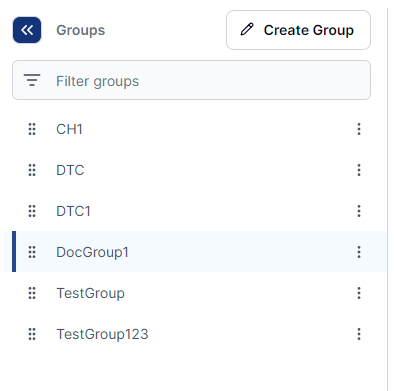Open the three-dot menu for TestGroup123
The width and height of the screenshot is (394, 391).
[x=359, y=334]
